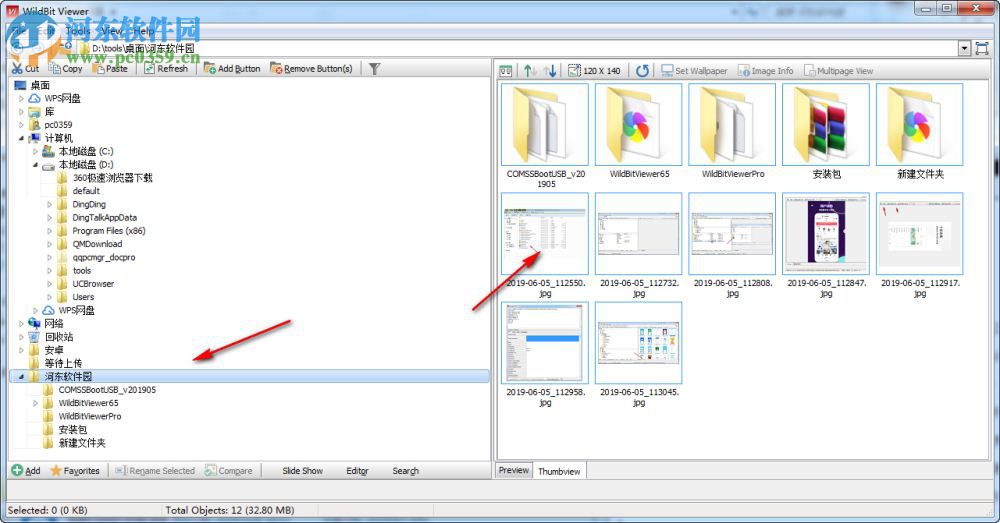Open Favorites star button
The image size is (1000, 523).
(x=75, y=471)
